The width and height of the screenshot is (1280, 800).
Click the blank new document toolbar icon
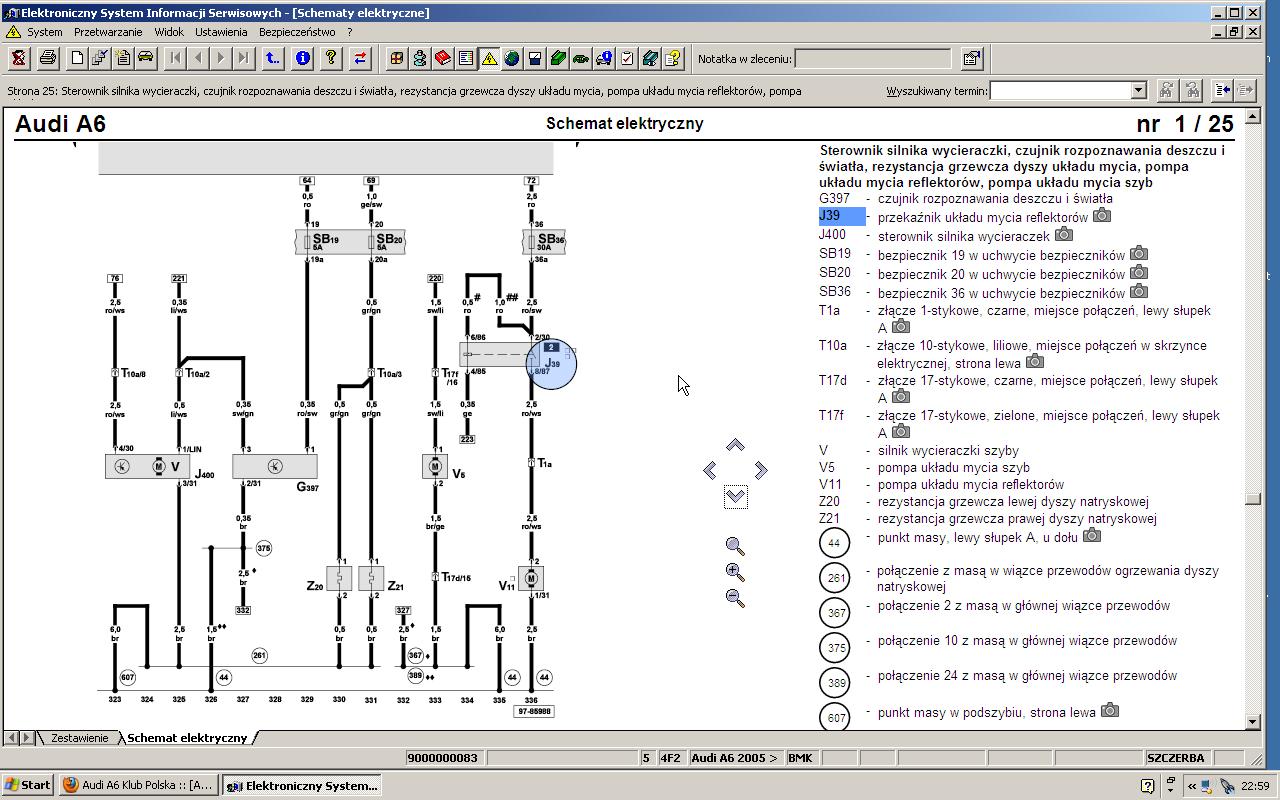[x=77, y=58]
